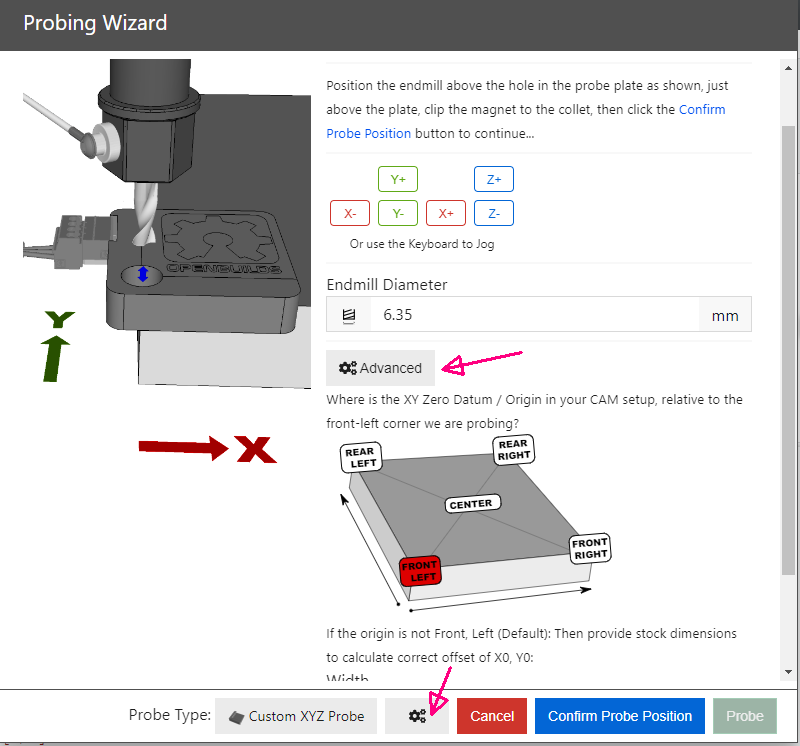
Task: Select FRONT LEFT origin corner
Action: 419,572
